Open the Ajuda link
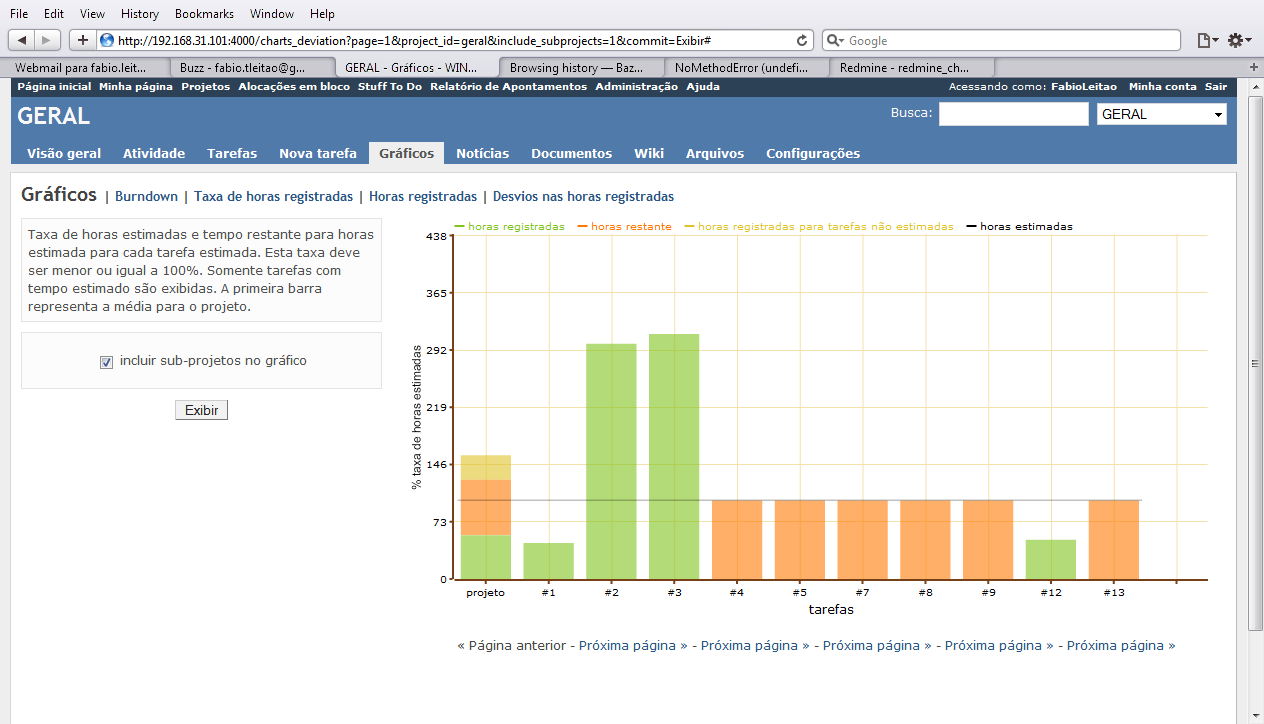This screenshot has width=1264, height=724. click(703, 87)
